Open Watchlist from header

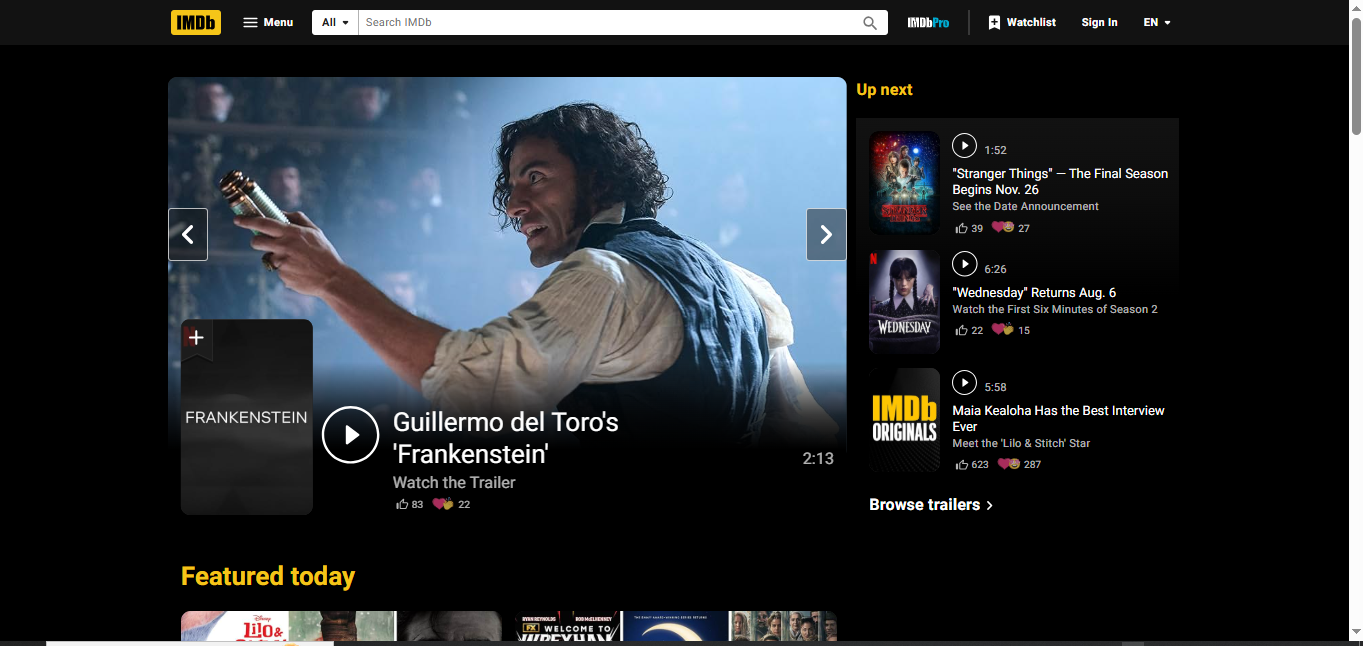coord(1022,22)
